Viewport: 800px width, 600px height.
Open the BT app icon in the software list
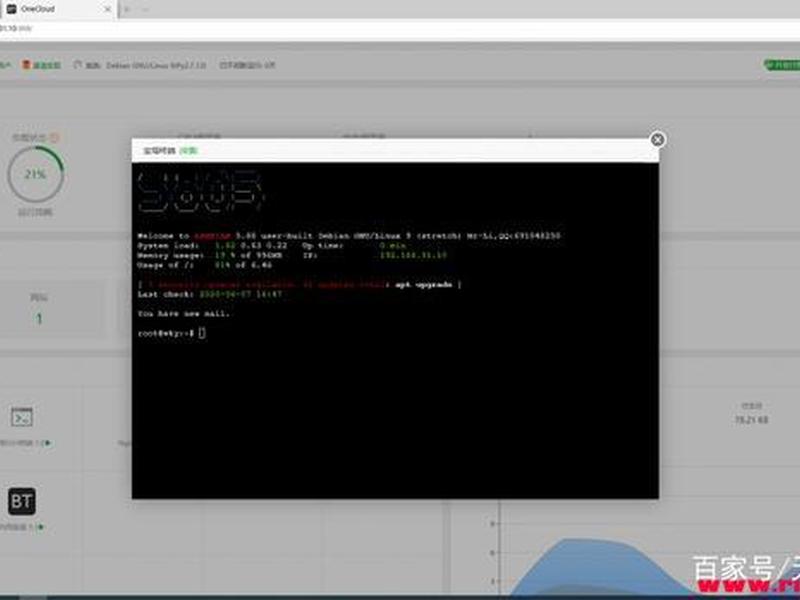pos(22,501)
